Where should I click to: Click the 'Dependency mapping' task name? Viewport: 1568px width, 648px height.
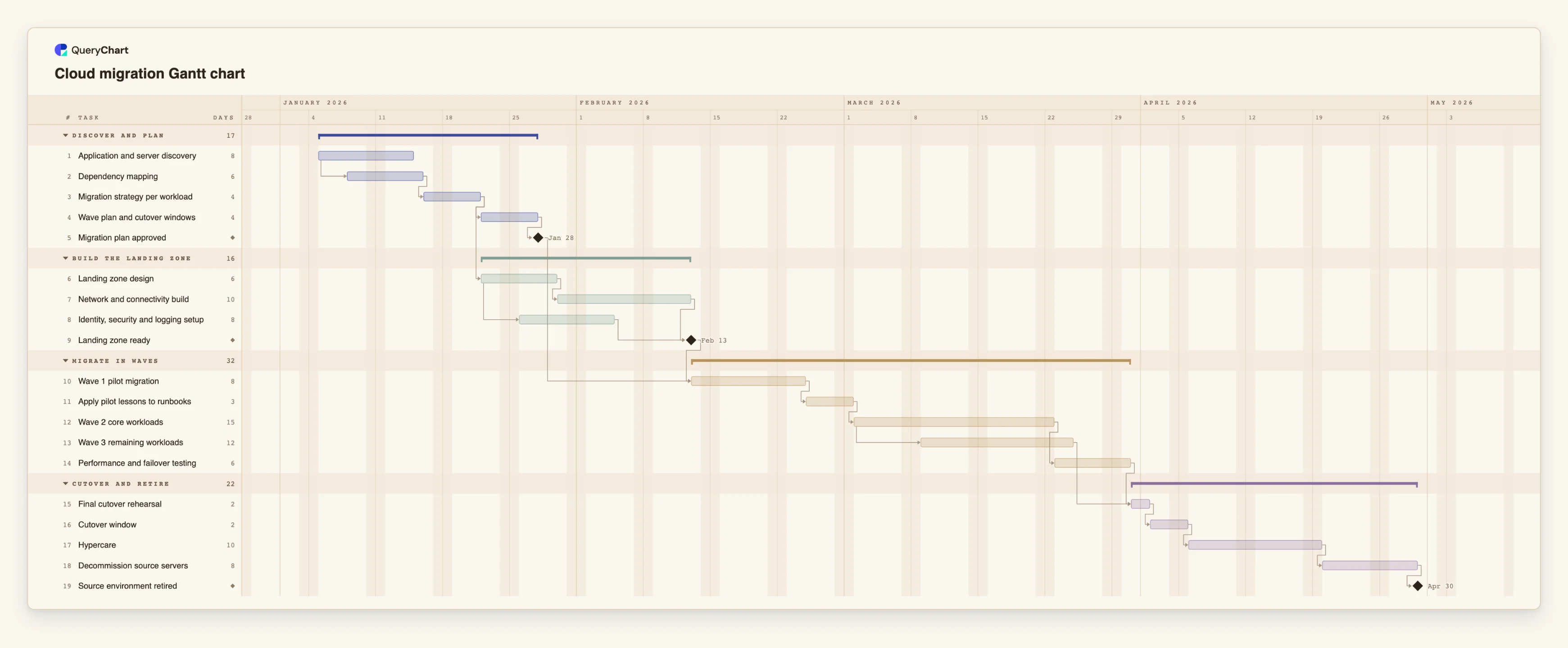point(118,177)
